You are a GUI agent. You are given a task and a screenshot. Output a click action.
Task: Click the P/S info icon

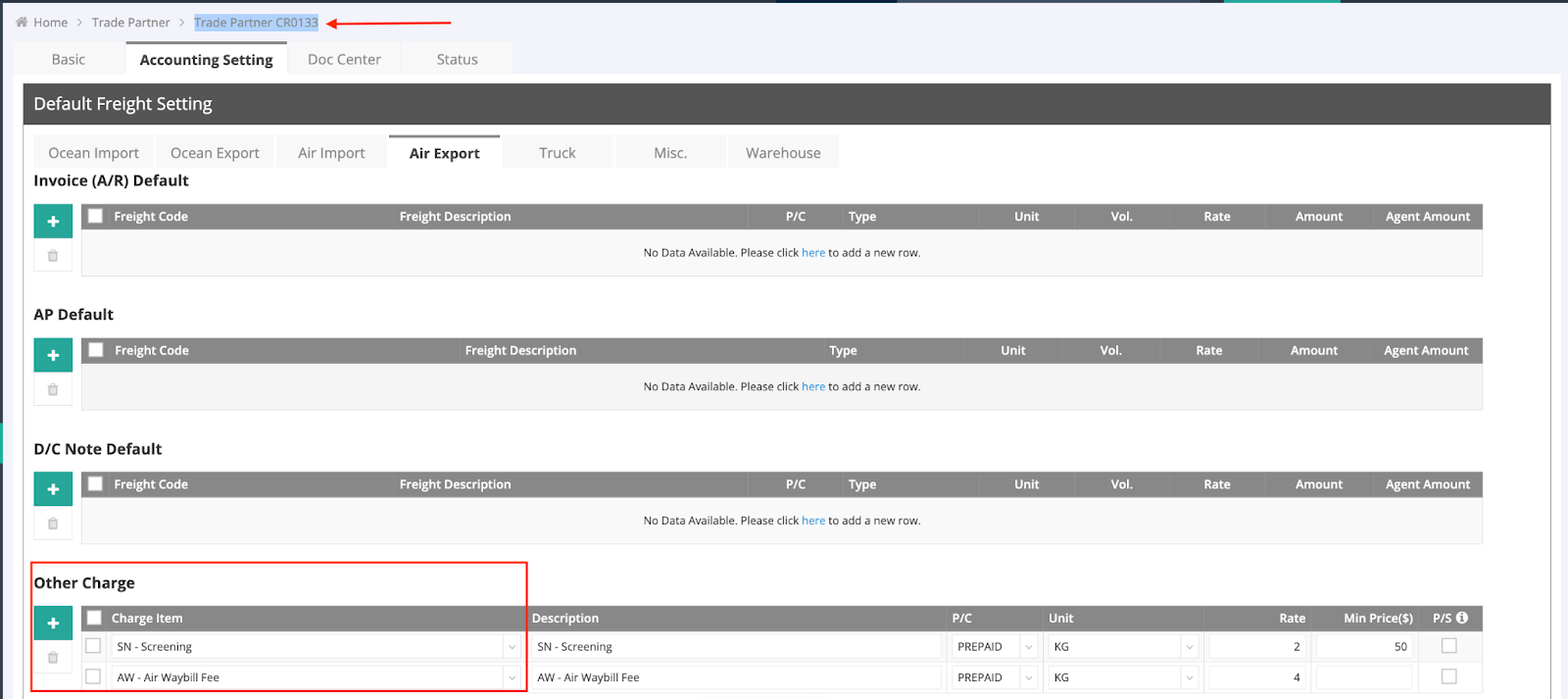(1462, 618)
